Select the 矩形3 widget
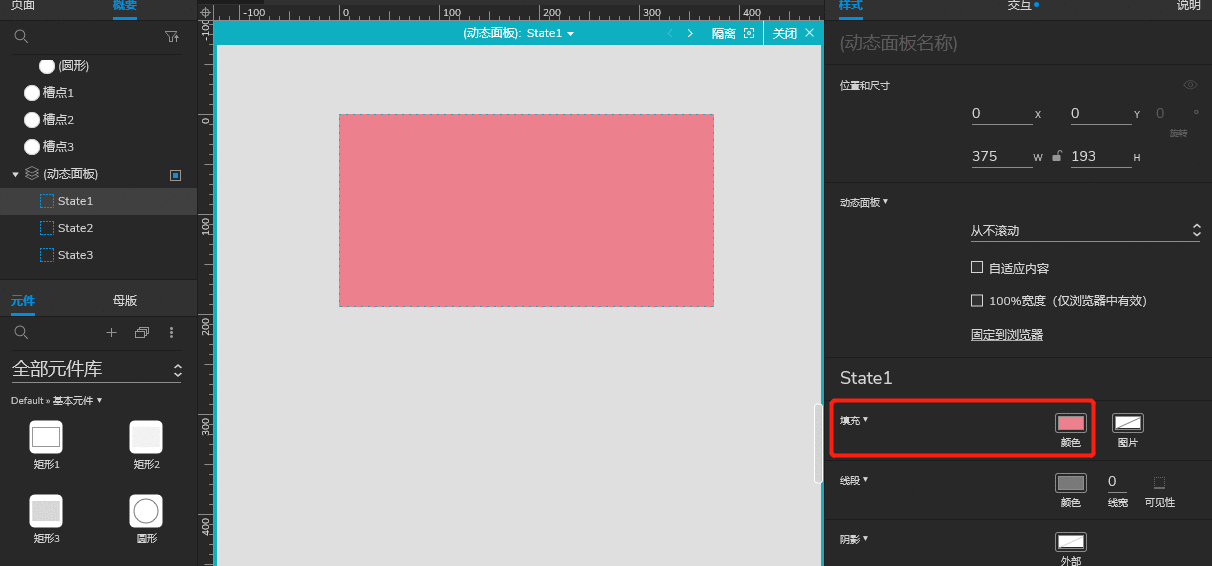 click(46, 519)
